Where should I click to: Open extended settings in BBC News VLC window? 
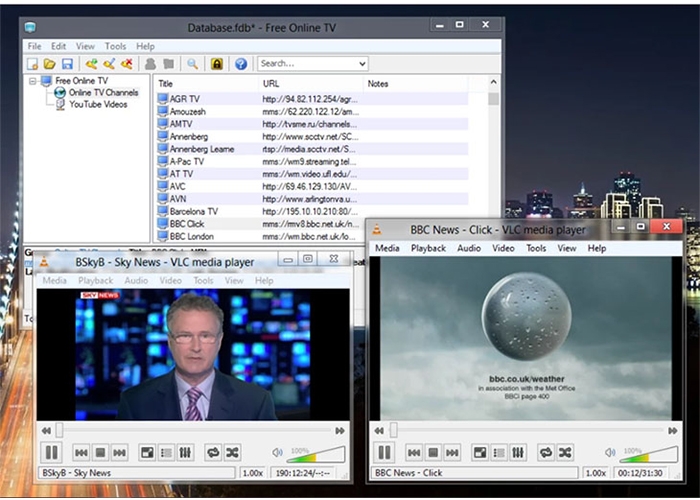point(518,453)
